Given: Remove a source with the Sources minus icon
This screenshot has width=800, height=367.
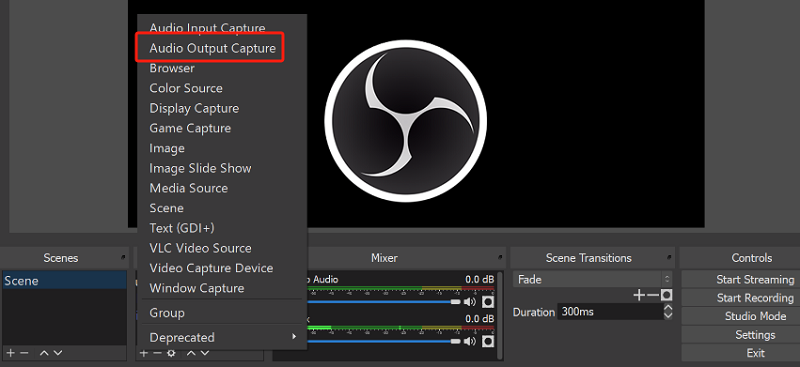Looking at the screenshot, I should tap(158, 353).
